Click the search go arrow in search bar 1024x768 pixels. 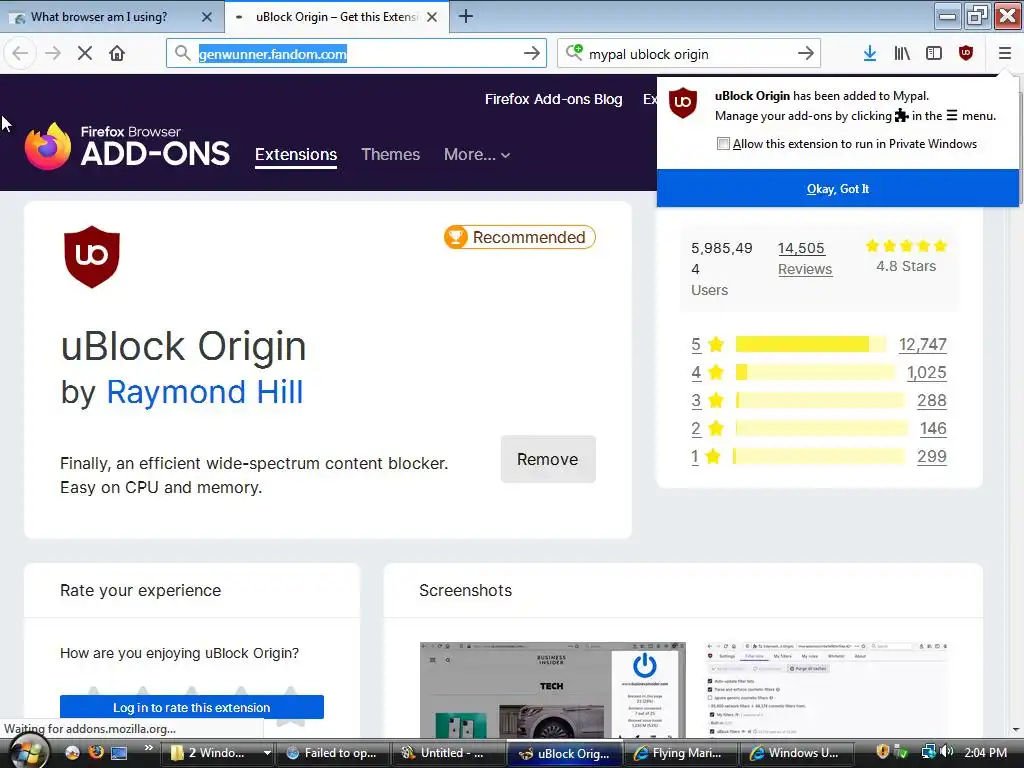click(806, 54)
